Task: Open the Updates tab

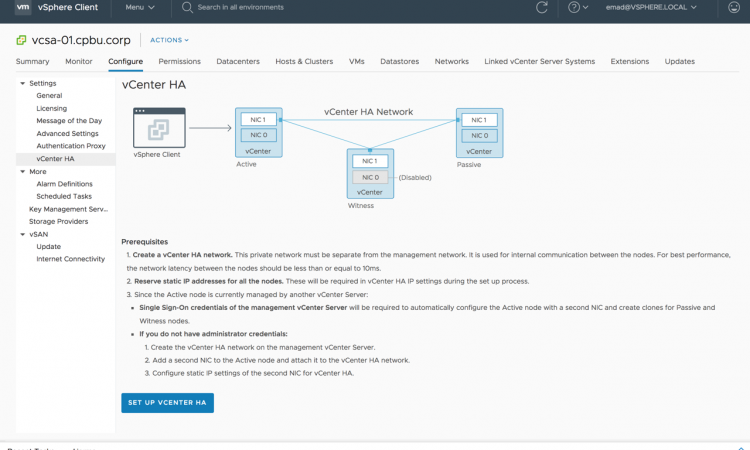Action: pyautogui.click(x=680, y=61)
